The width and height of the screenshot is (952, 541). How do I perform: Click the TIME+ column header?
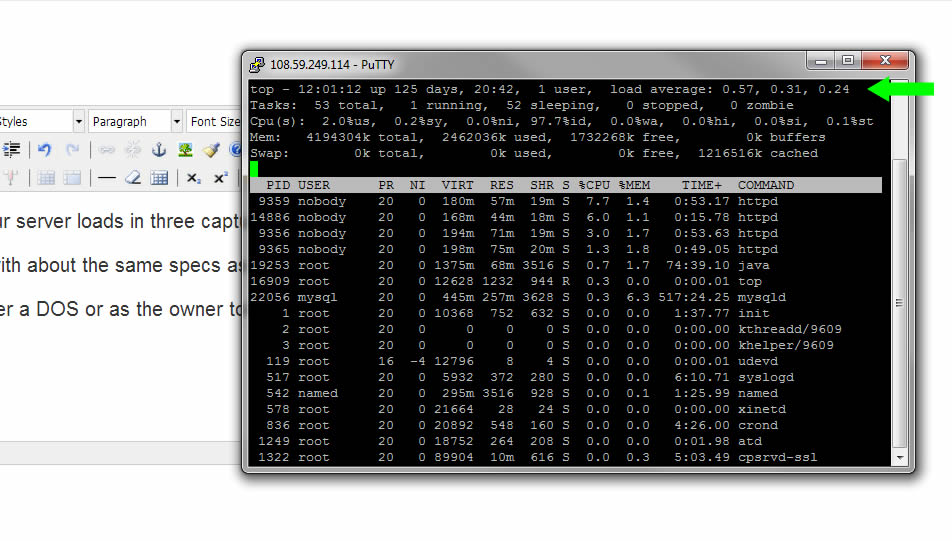[x=701, y=185]
